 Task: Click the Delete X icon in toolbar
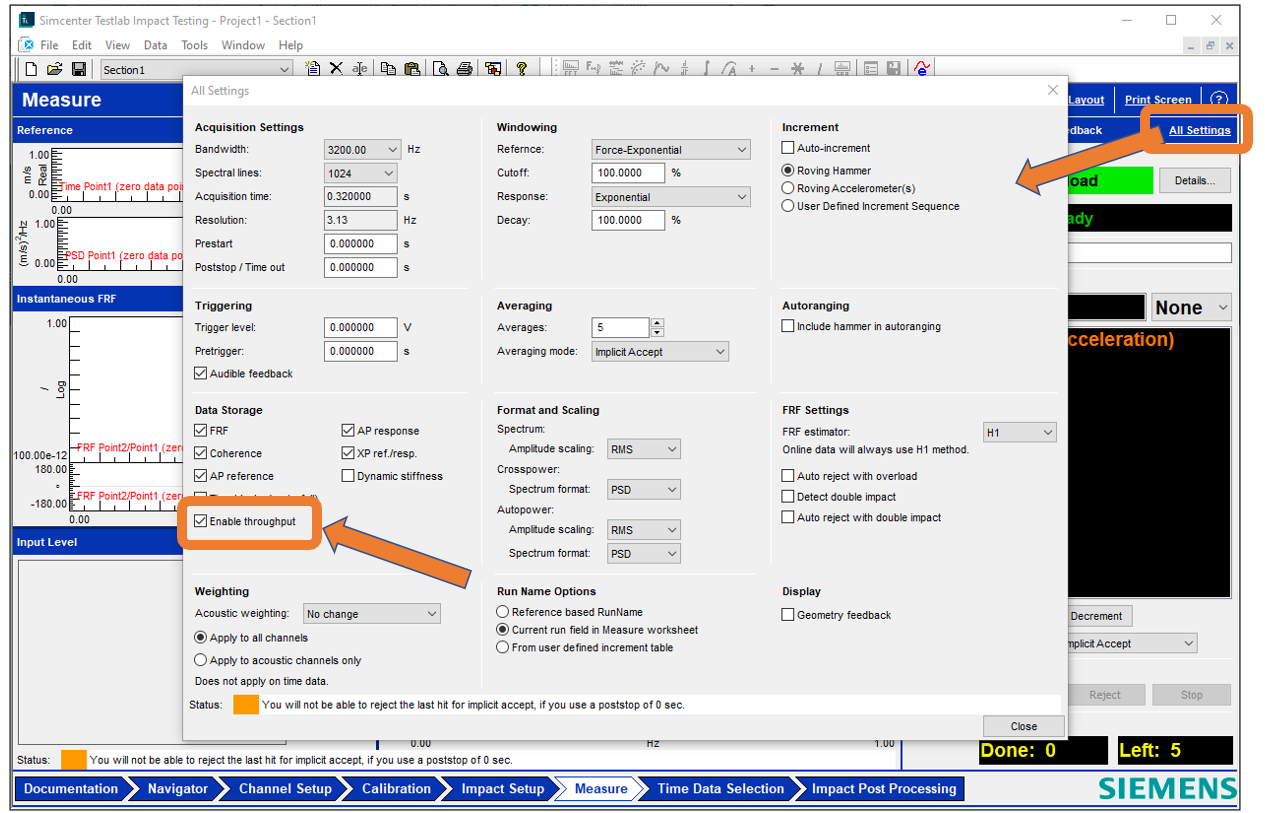[x=336, y=69]
